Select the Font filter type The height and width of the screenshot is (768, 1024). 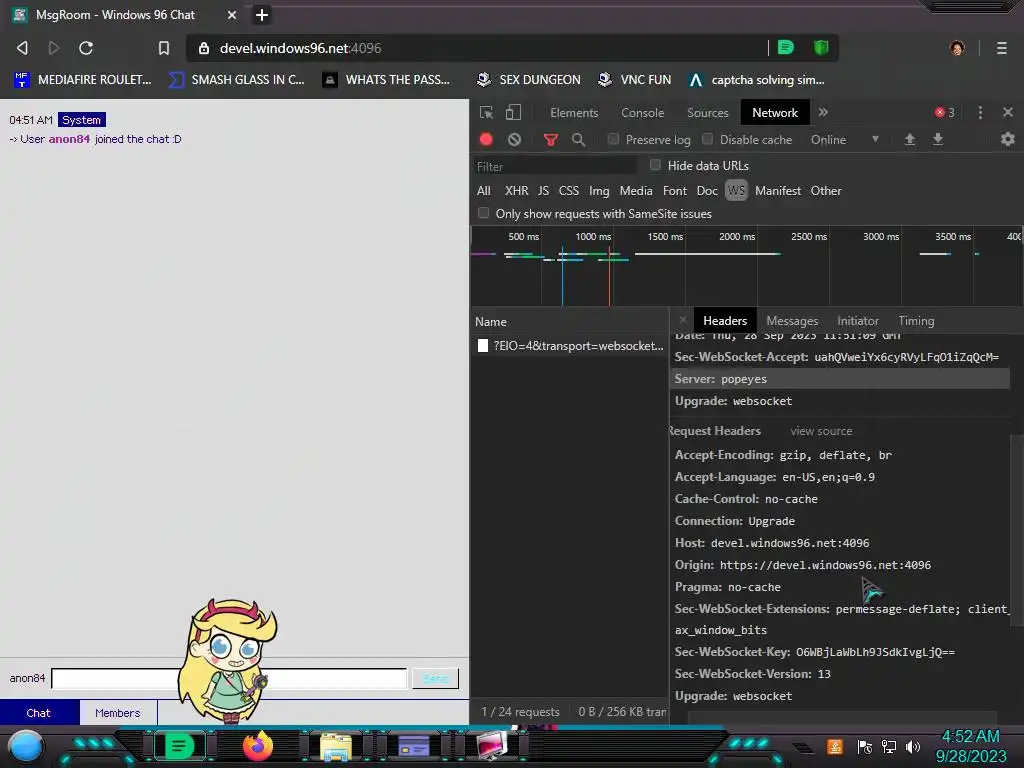coord(675,191)
